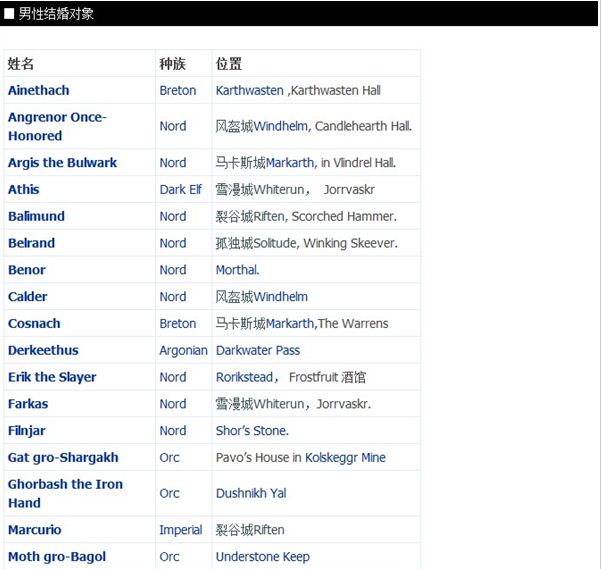Click the Cosnach name link
This screenshot has width=601, height=569.
point(34,323)
